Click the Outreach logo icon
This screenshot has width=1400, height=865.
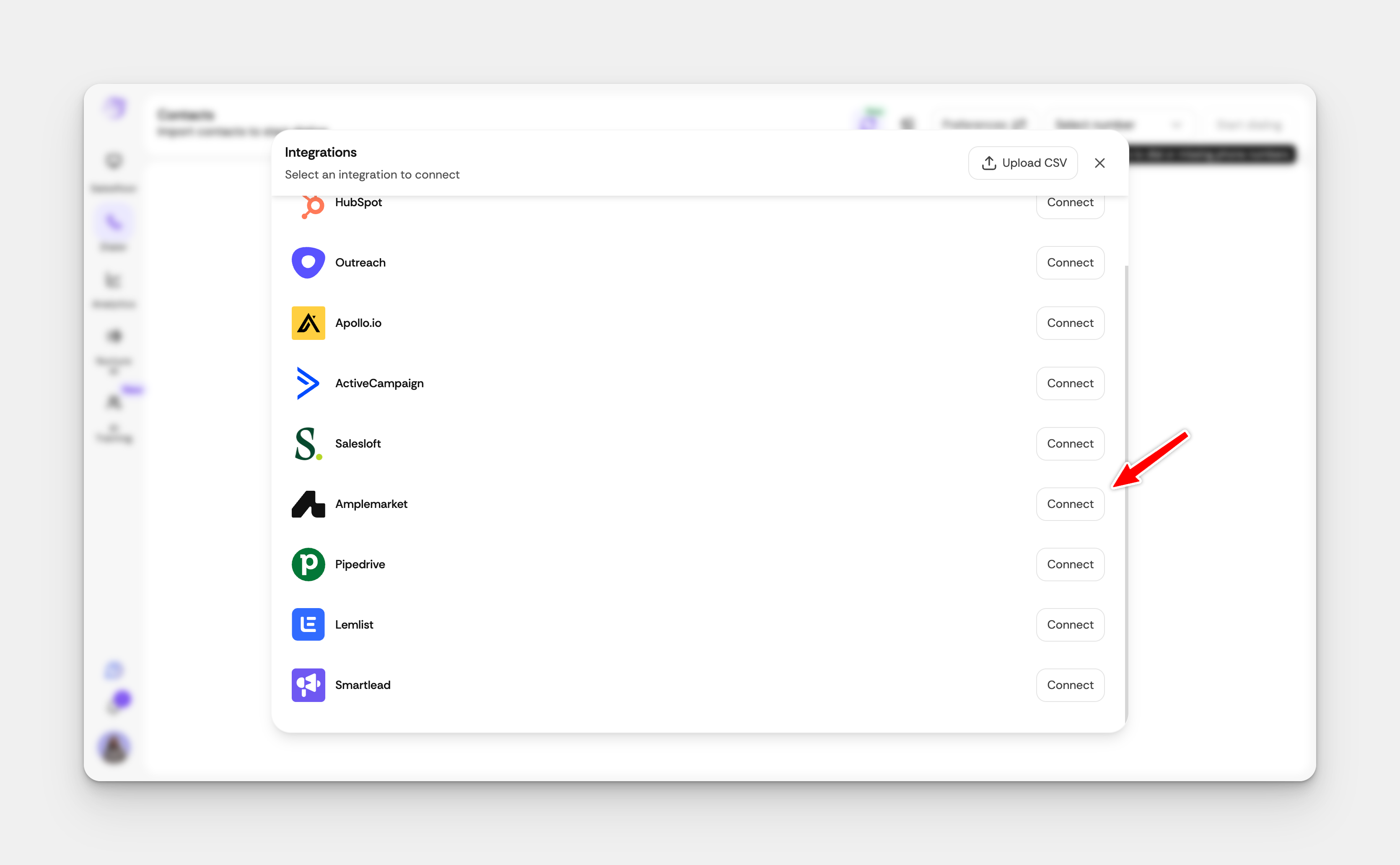308,263
